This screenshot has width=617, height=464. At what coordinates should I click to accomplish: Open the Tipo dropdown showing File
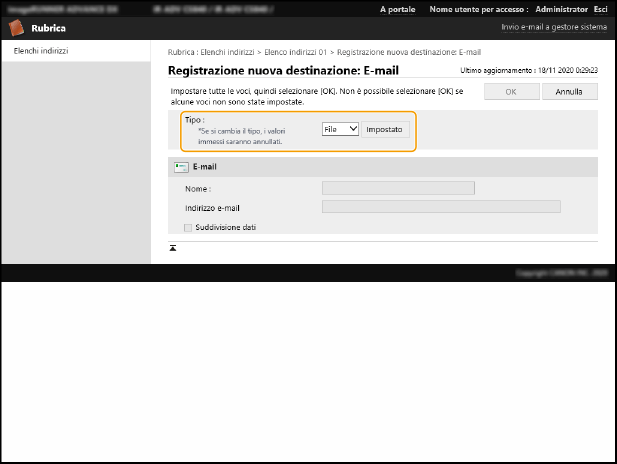pyautogui.click(x=340, y=130)
